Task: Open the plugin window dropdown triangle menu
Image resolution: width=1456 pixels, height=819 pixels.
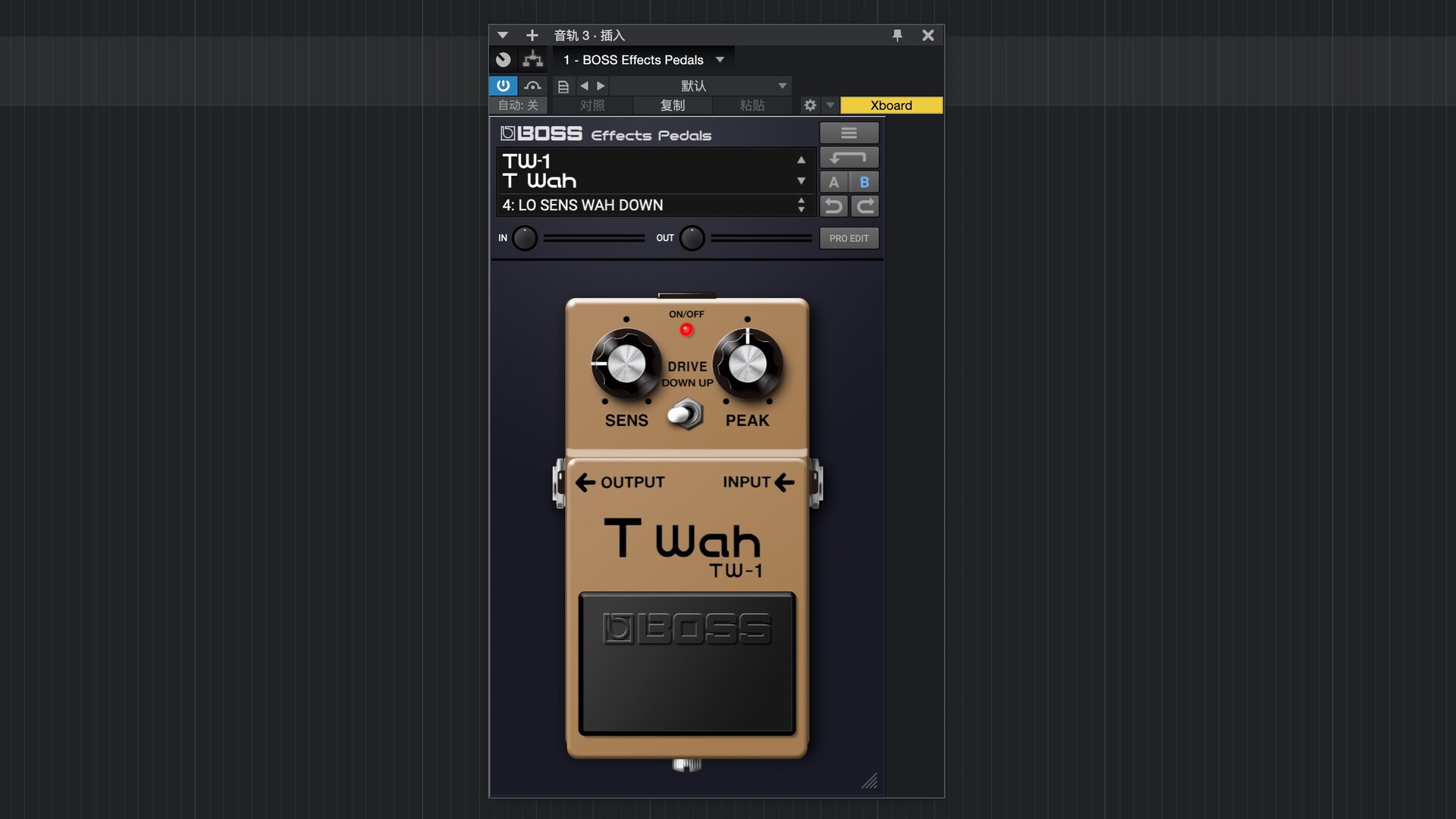Action: tap(502, 35)
